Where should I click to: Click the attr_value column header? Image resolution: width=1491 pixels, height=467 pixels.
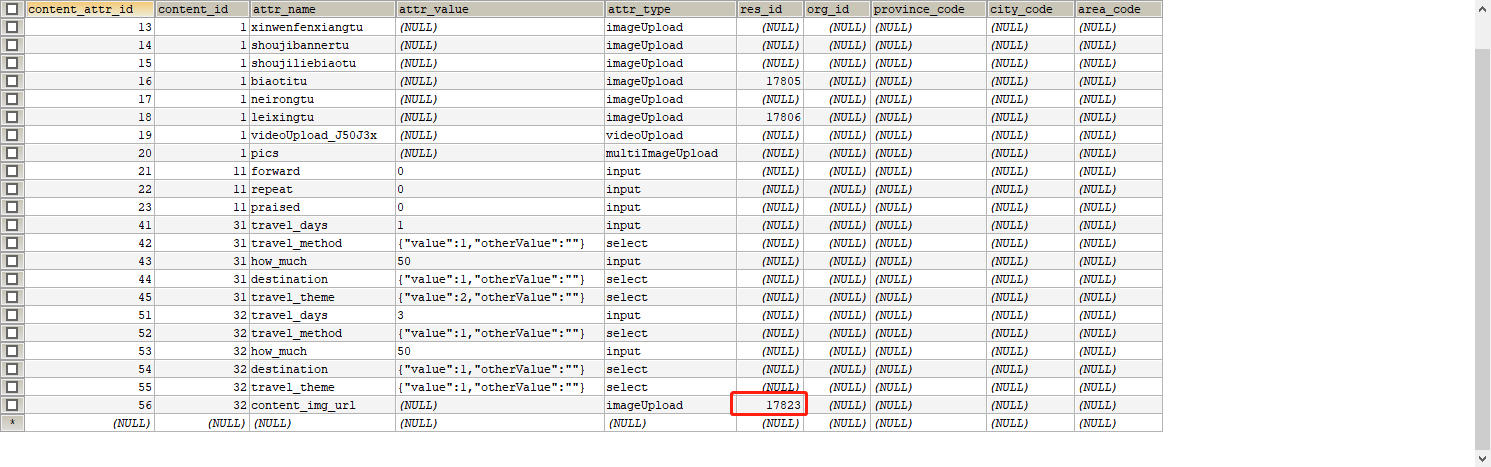point(500,9)
